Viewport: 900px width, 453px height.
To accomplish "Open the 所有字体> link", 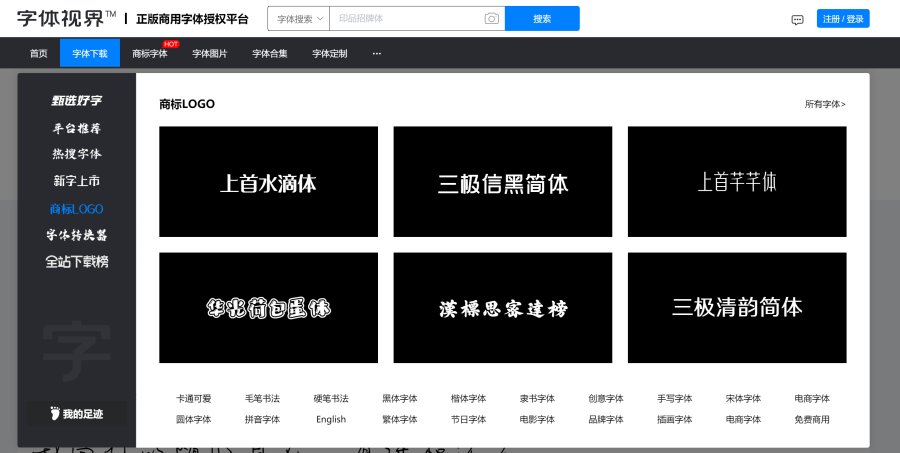I will point(825,104).
